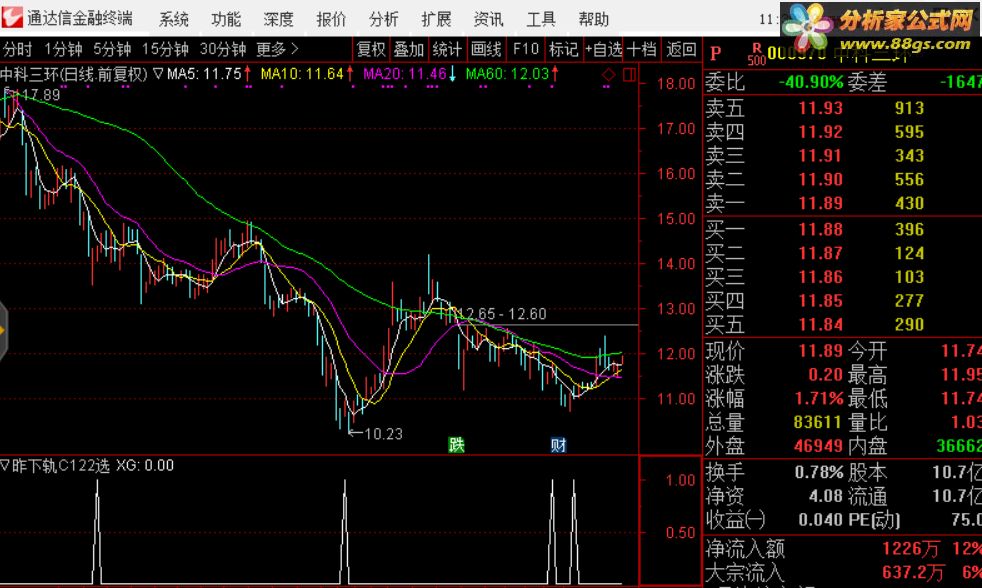
Task: Click the 买四 price 11.85
Action: point(820,301)
